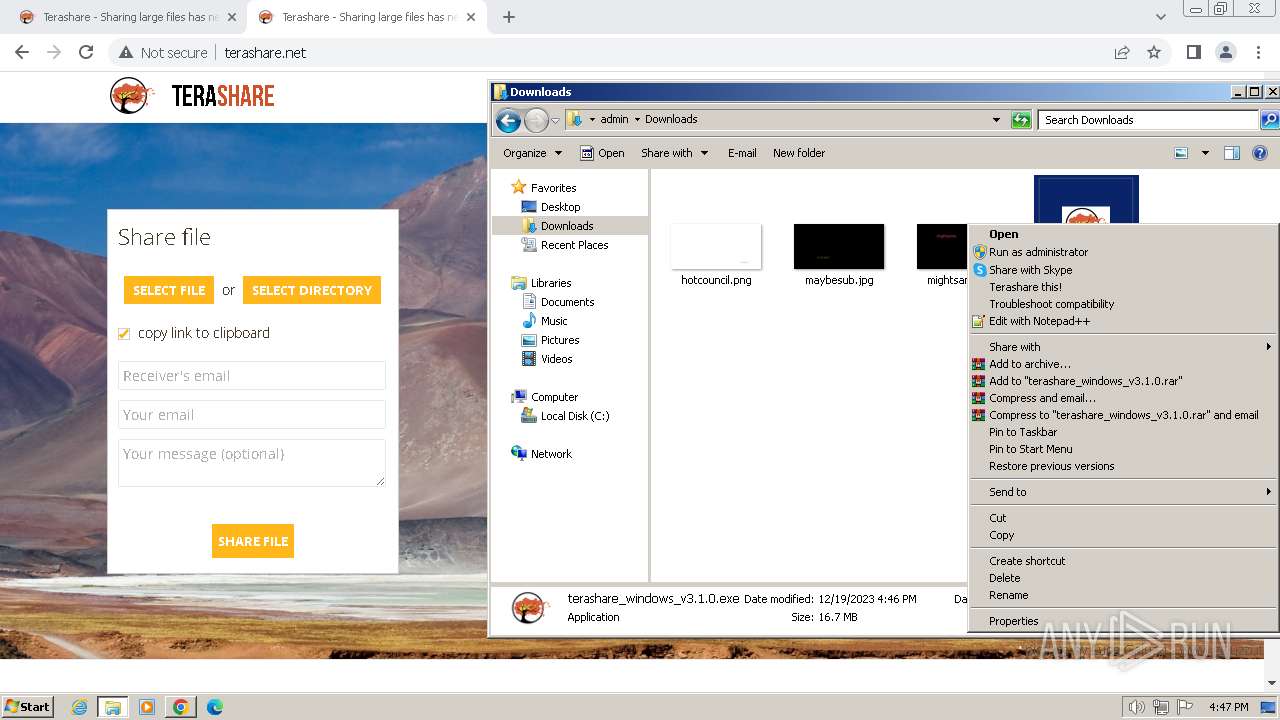Image resolution: width=1280 pixels, height=720 pixels.
Task: Select Desktop in Favorites
Action: [x=560, y=207]
